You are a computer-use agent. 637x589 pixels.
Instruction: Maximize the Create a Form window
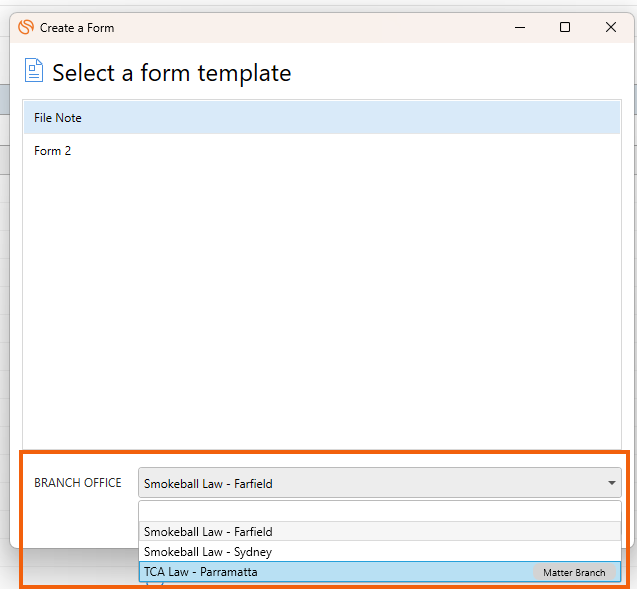[x=565, y=27]
